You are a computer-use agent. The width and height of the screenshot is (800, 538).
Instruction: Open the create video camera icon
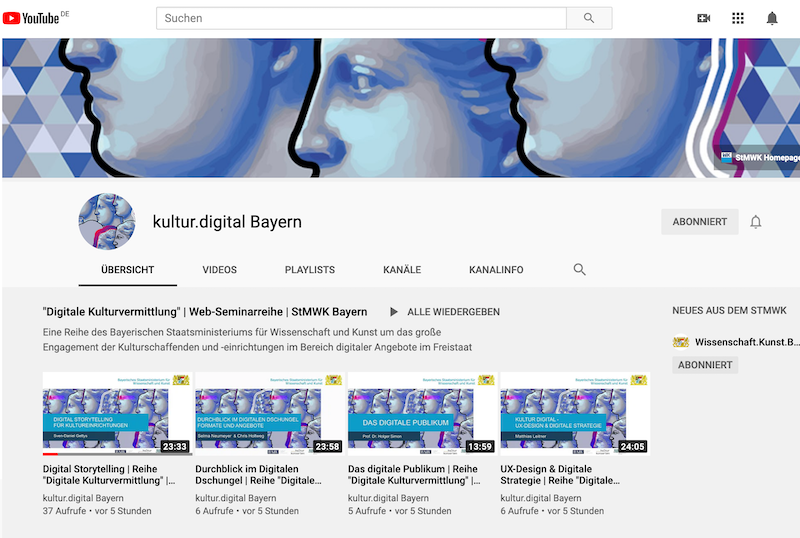(704, 18)
